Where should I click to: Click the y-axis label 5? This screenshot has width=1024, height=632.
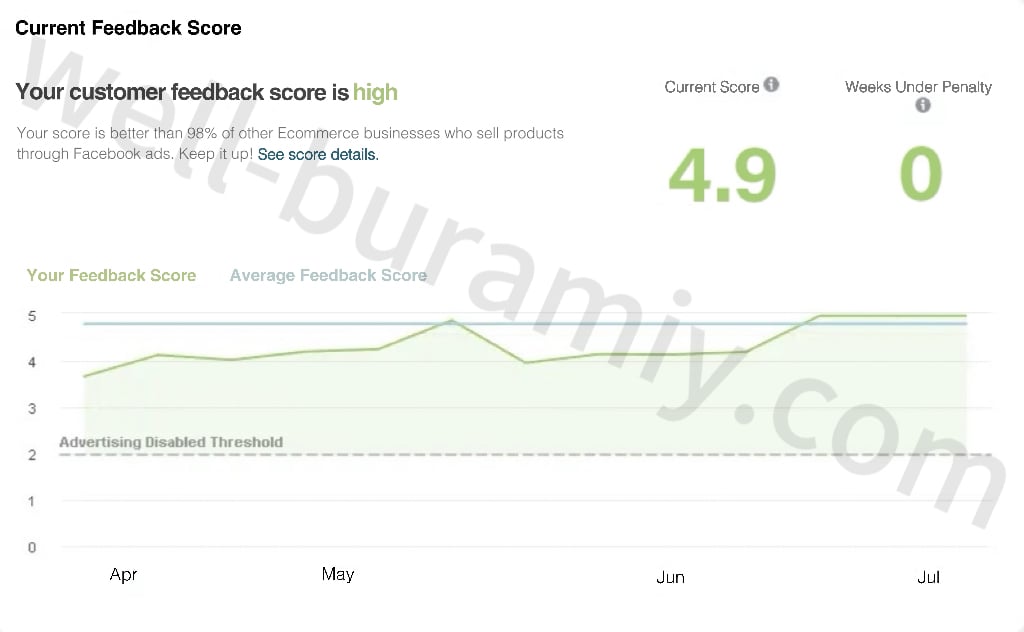pyautogui.click(x=32, y=316)
